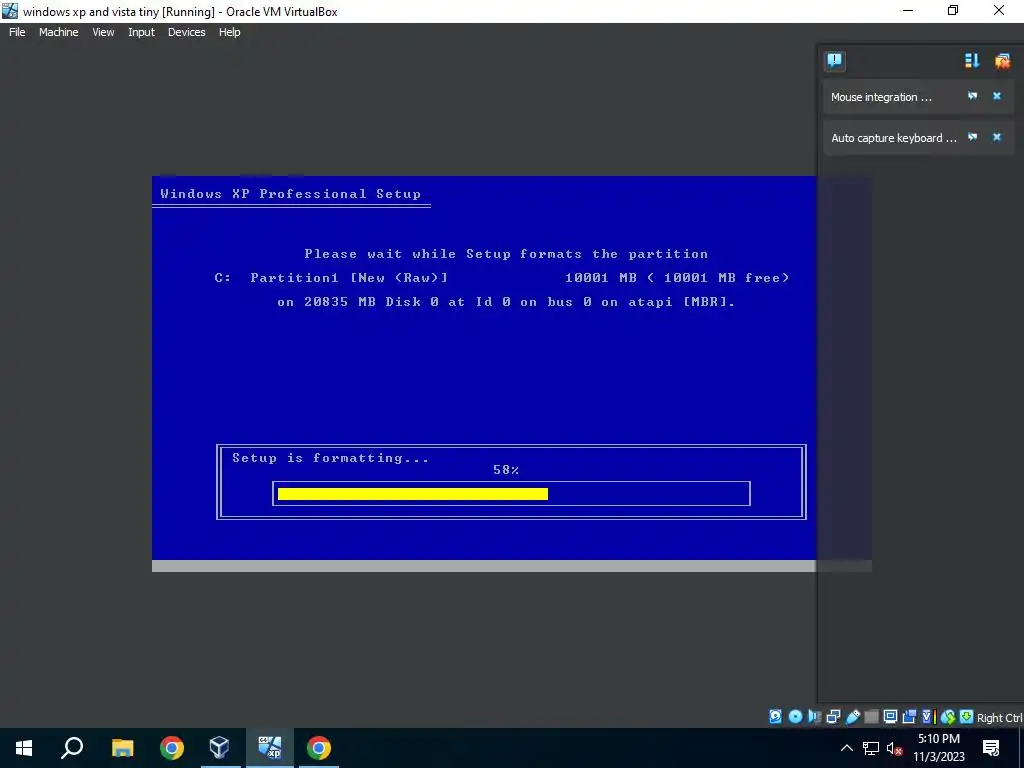Click the USB devices status icon

coord(853,716)
